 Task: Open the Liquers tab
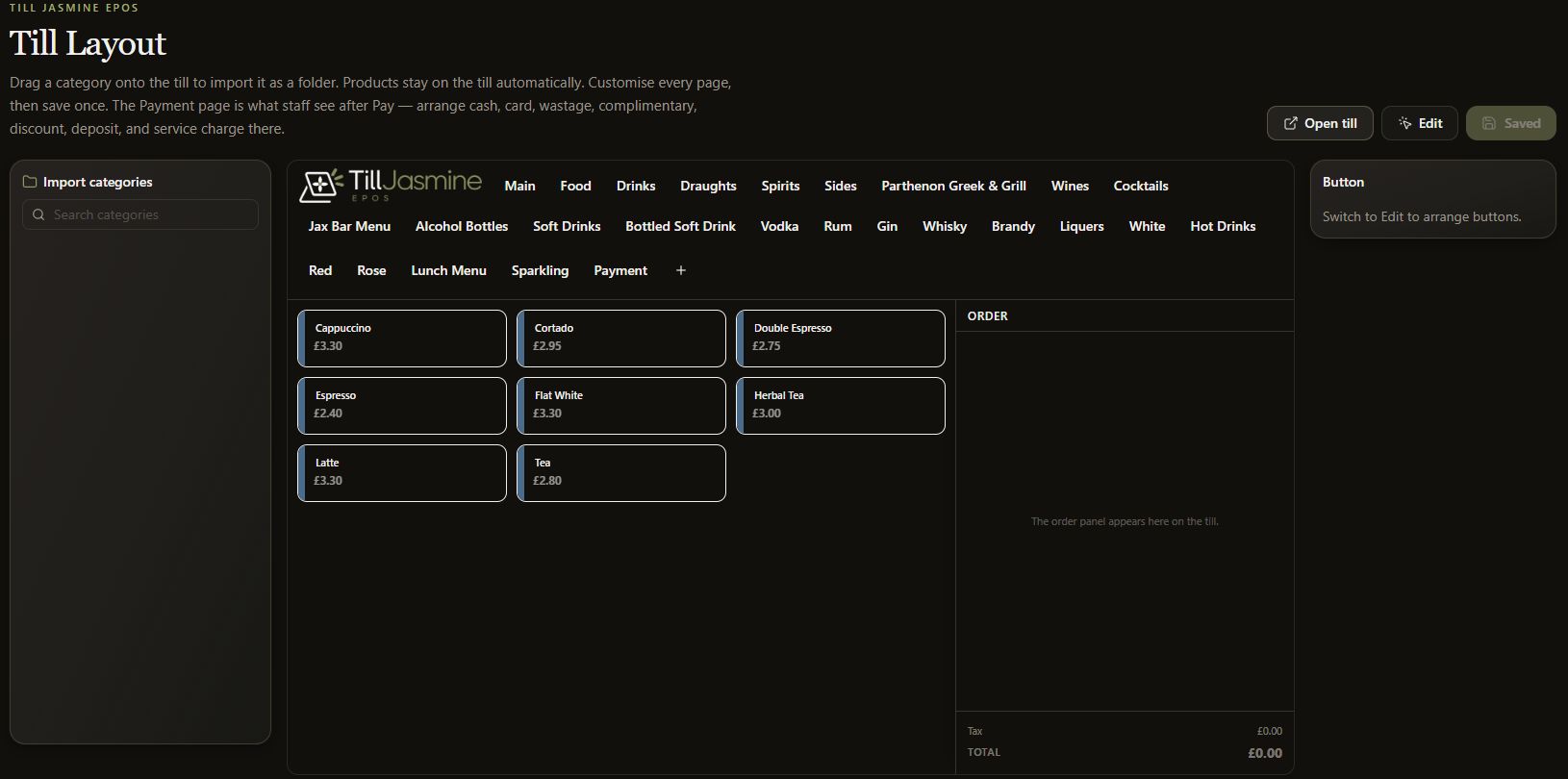[x=1081, y=226]
